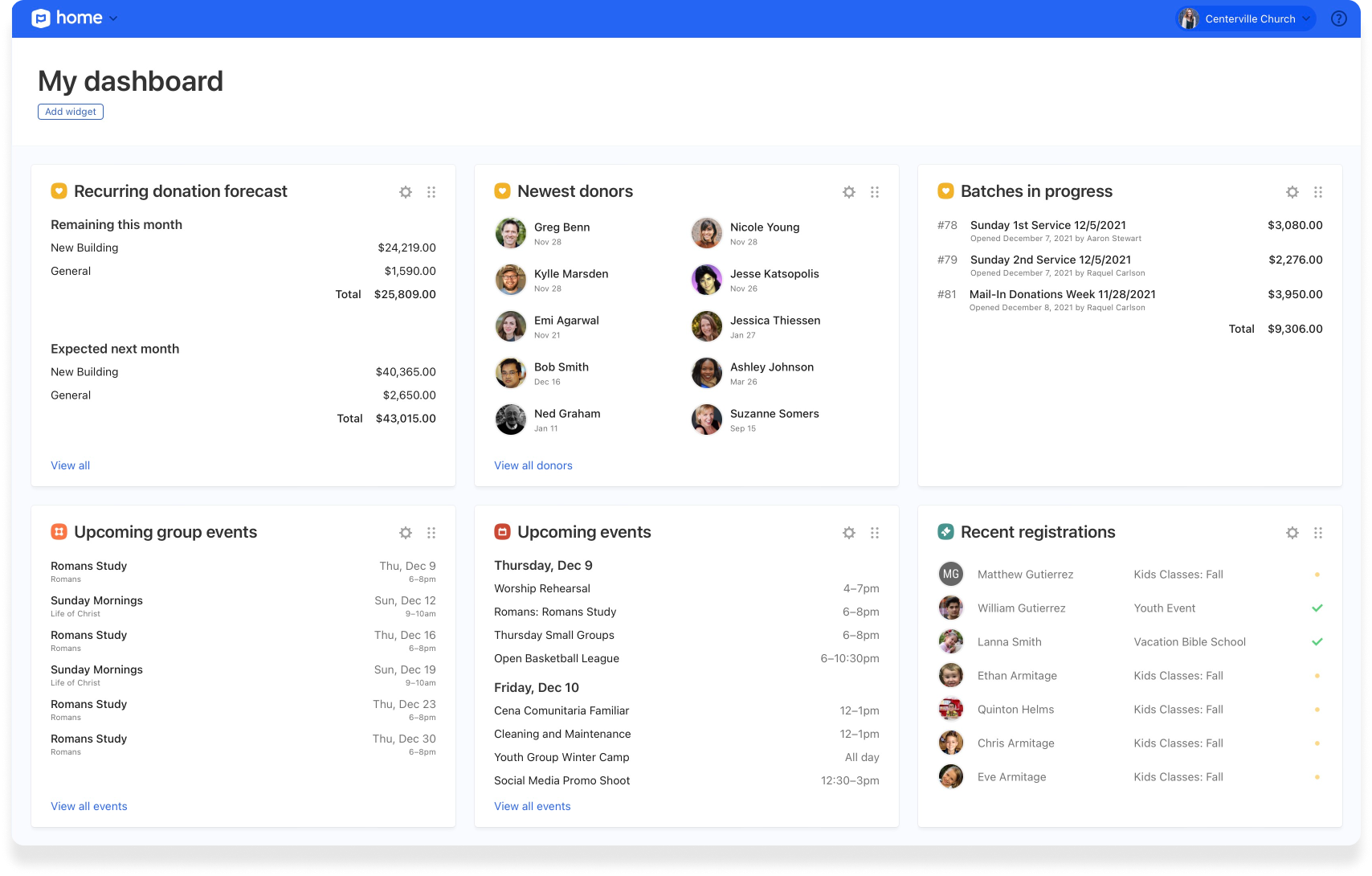The width and height of the screenshot is (1372, 876).
Task: Open Batches in progress widget settings gear
Action: 1292,192
